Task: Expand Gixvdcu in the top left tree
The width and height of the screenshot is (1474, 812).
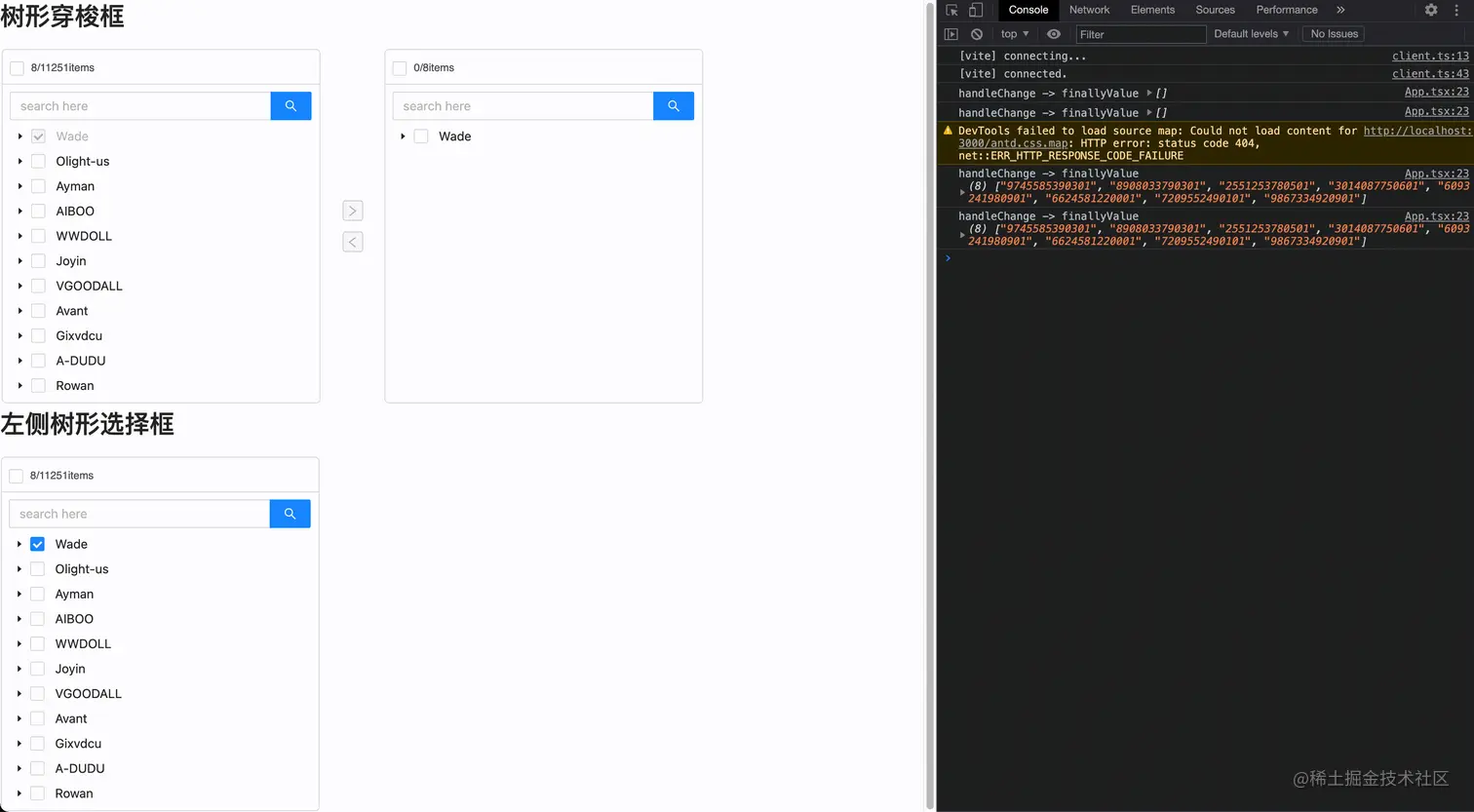Action: coord(19,335)
